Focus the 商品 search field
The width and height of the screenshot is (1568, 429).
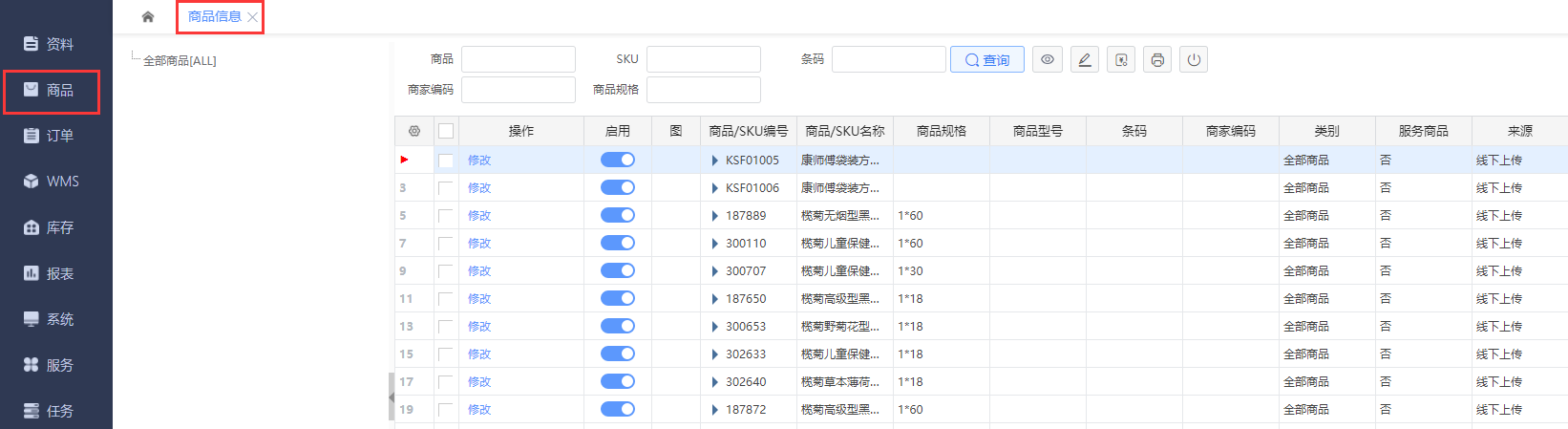(519, 59)
